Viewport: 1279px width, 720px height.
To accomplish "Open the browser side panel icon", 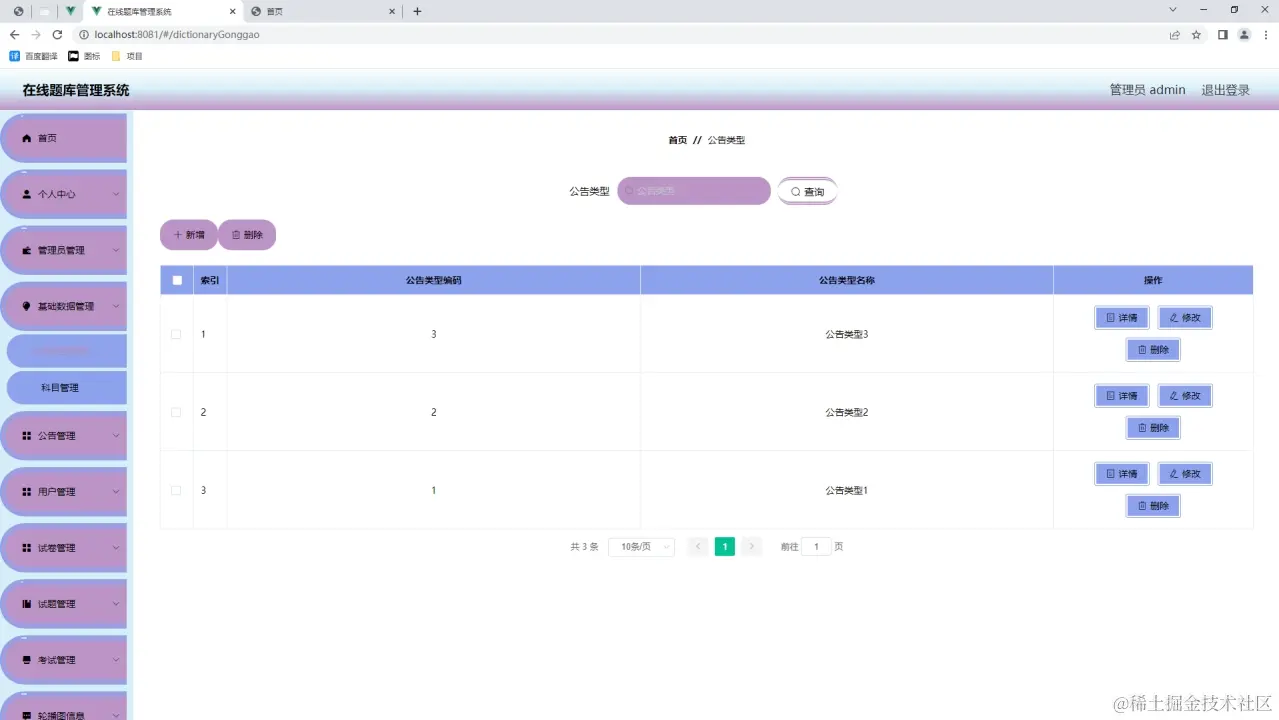I will click(1222, 34).
